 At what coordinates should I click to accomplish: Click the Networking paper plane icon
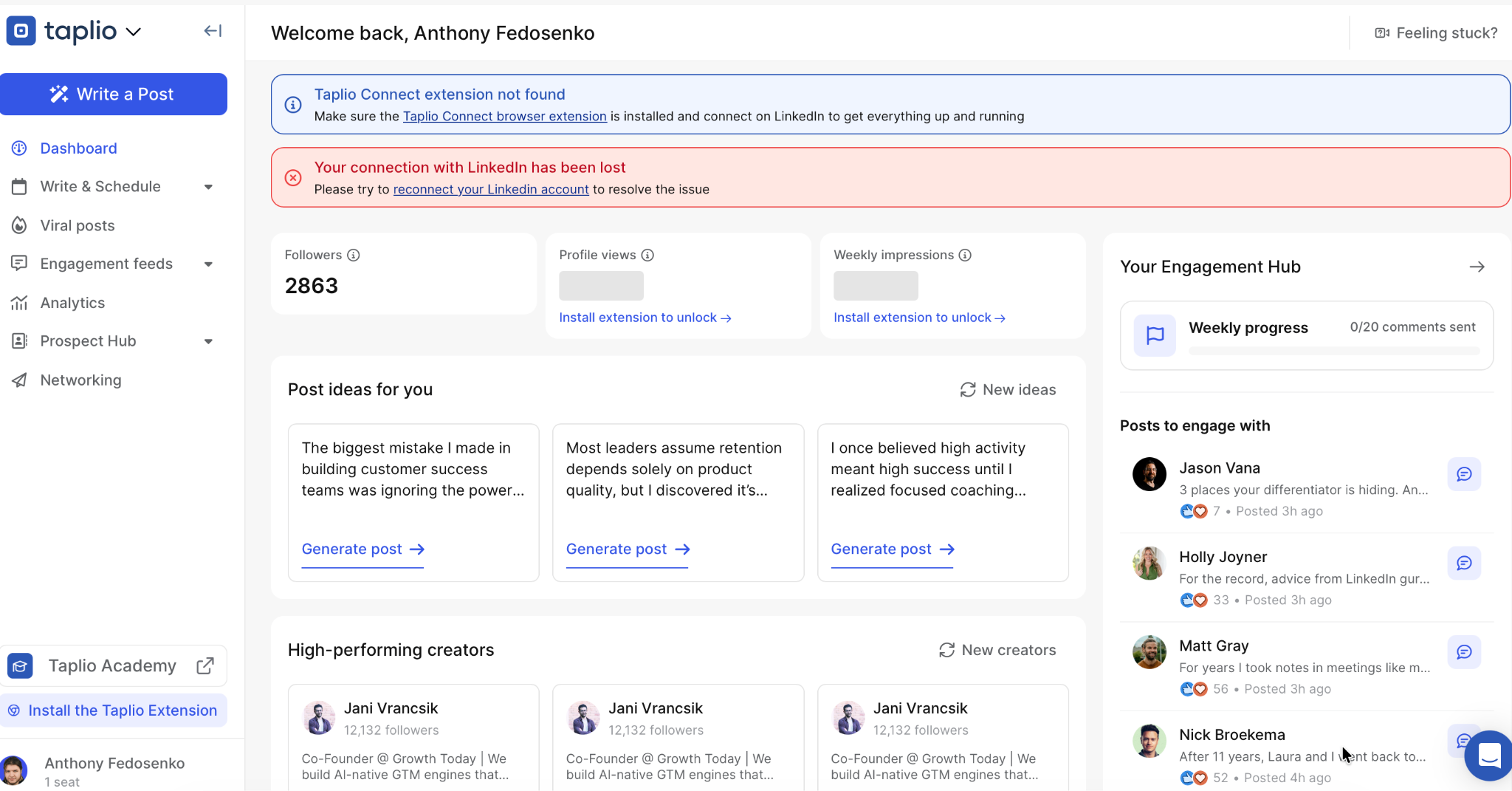point(19,380)
